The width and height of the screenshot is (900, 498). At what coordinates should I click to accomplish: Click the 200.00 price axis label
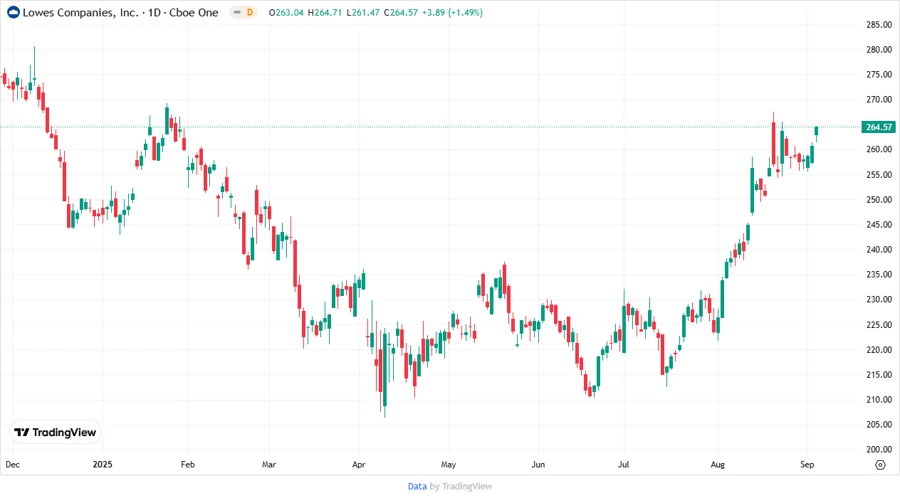pyautogui.click(x=879, y=449)
